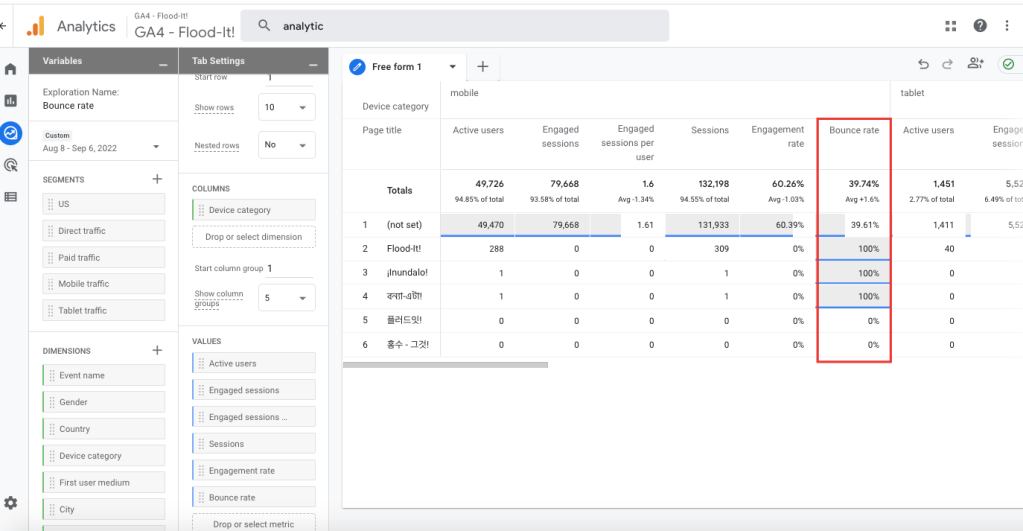Click the Flood-It! page title row
The height and width of the screenshot is (531, 1023).
click(x=404, y=249)
